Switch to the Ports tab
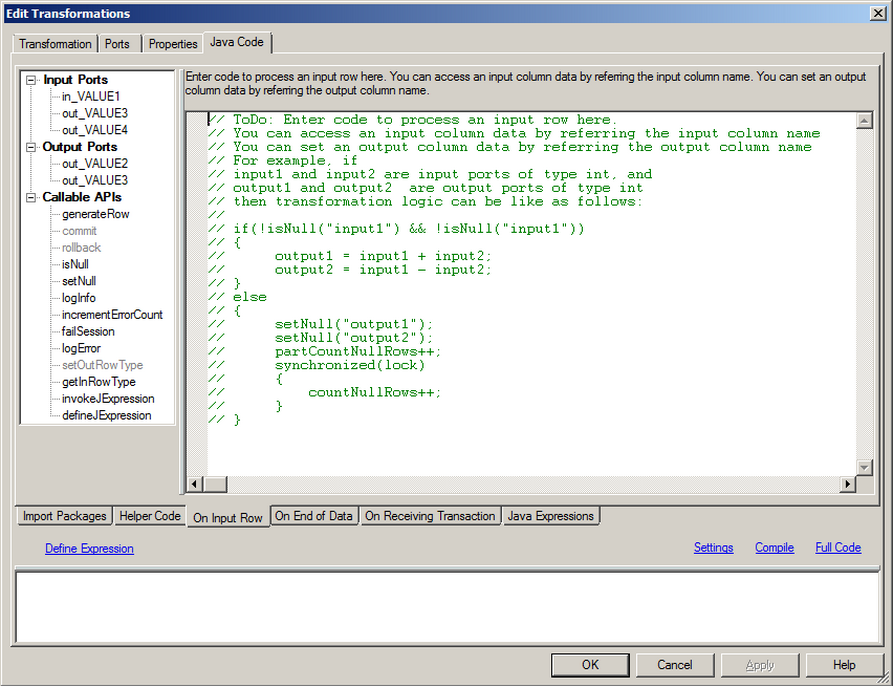 click(x=117, y=44)
